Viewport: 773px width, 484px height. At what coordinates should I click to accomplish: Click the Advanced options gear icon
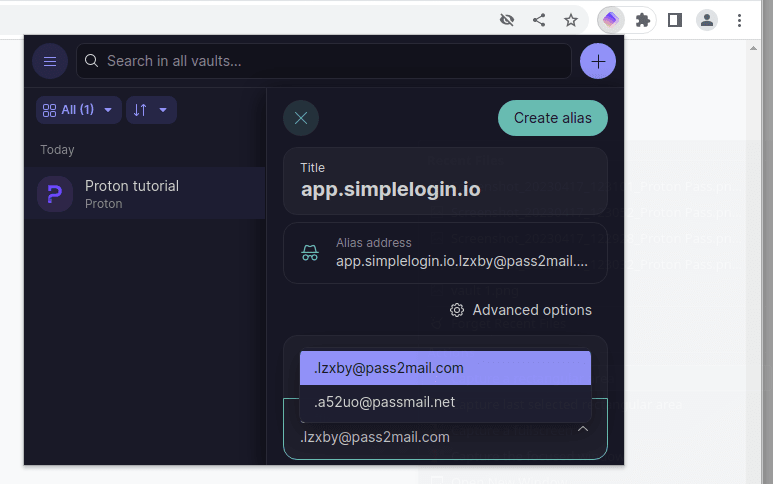click(457, 310)
